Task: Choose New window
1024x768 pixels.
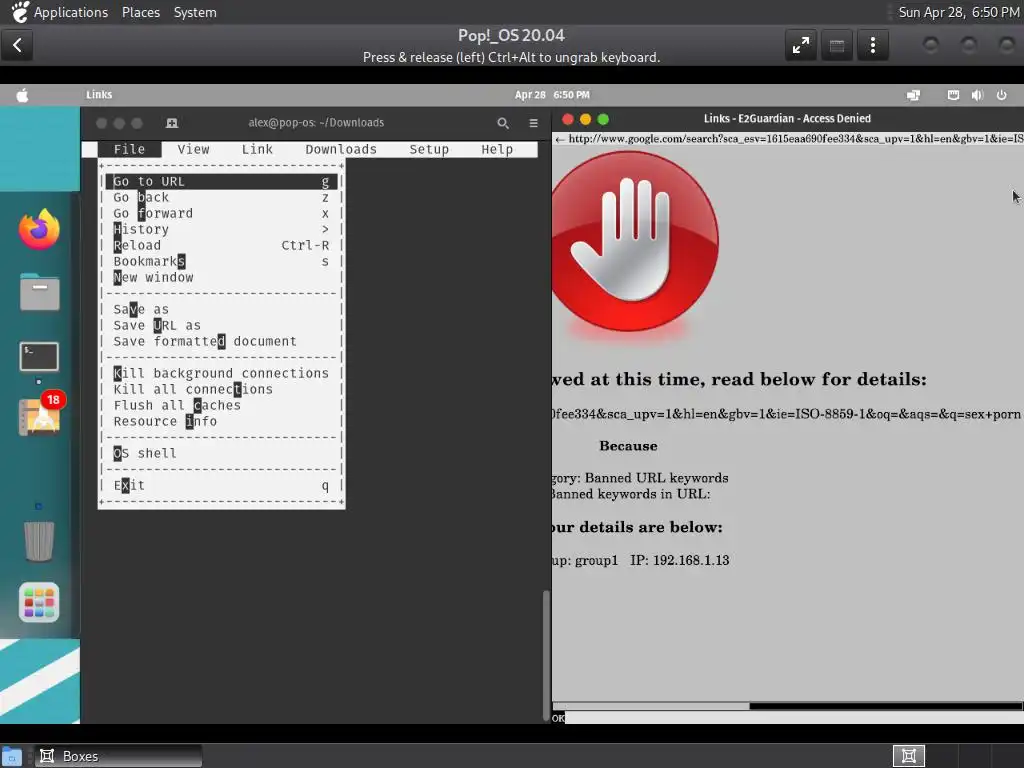Action: coord(221,278)
